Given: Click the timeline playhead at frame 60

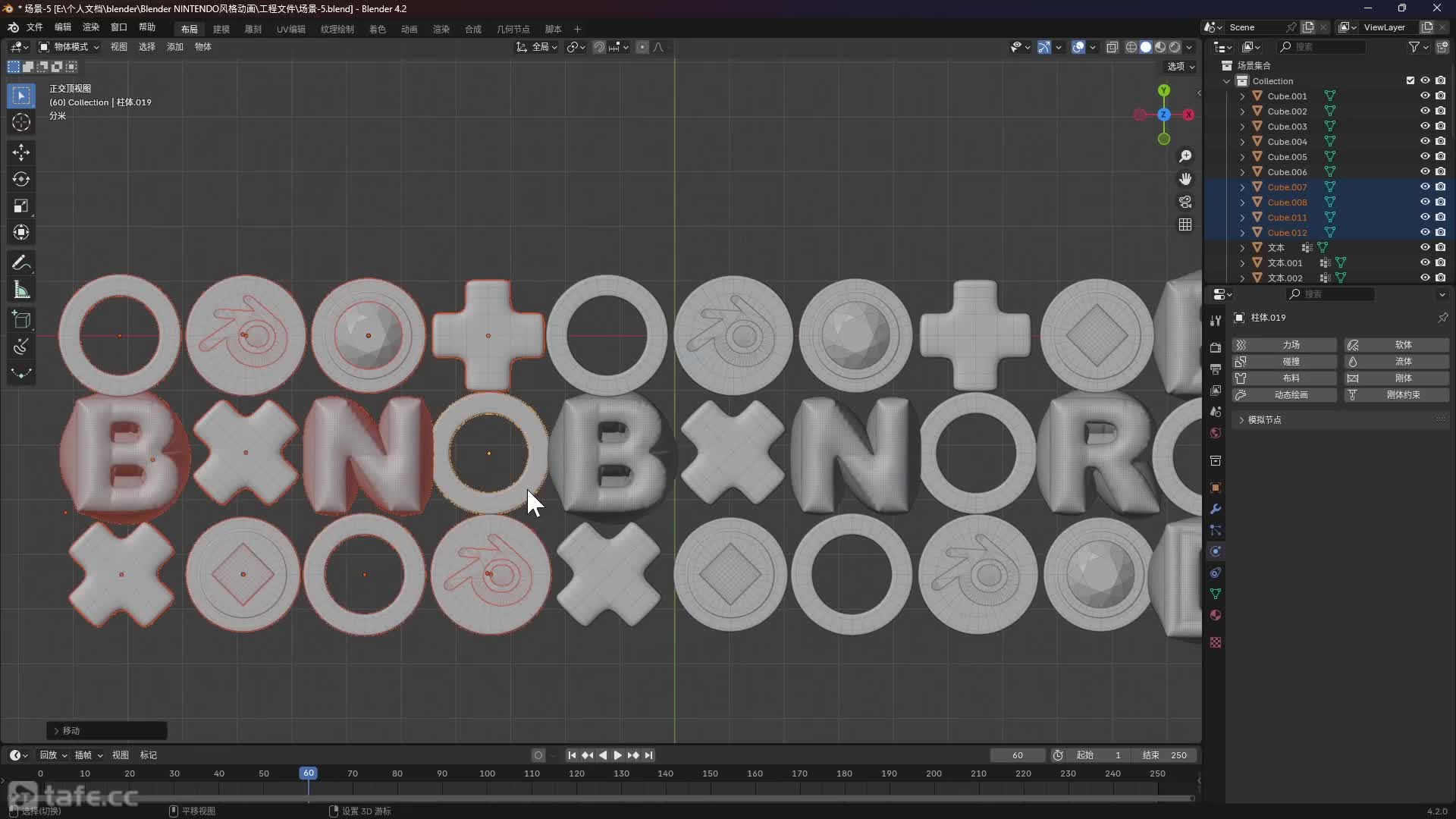Looking at the screenshot, I should pyautogui.click(x=308, y=773).
